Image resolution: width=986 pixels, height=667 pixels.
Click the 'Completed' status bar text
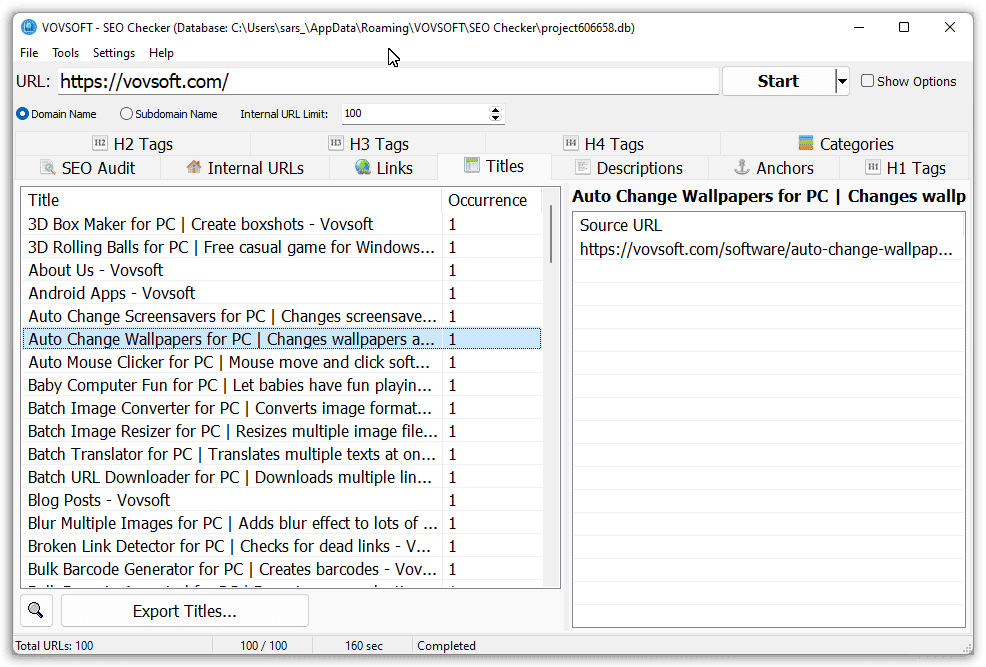click(446, 646)
